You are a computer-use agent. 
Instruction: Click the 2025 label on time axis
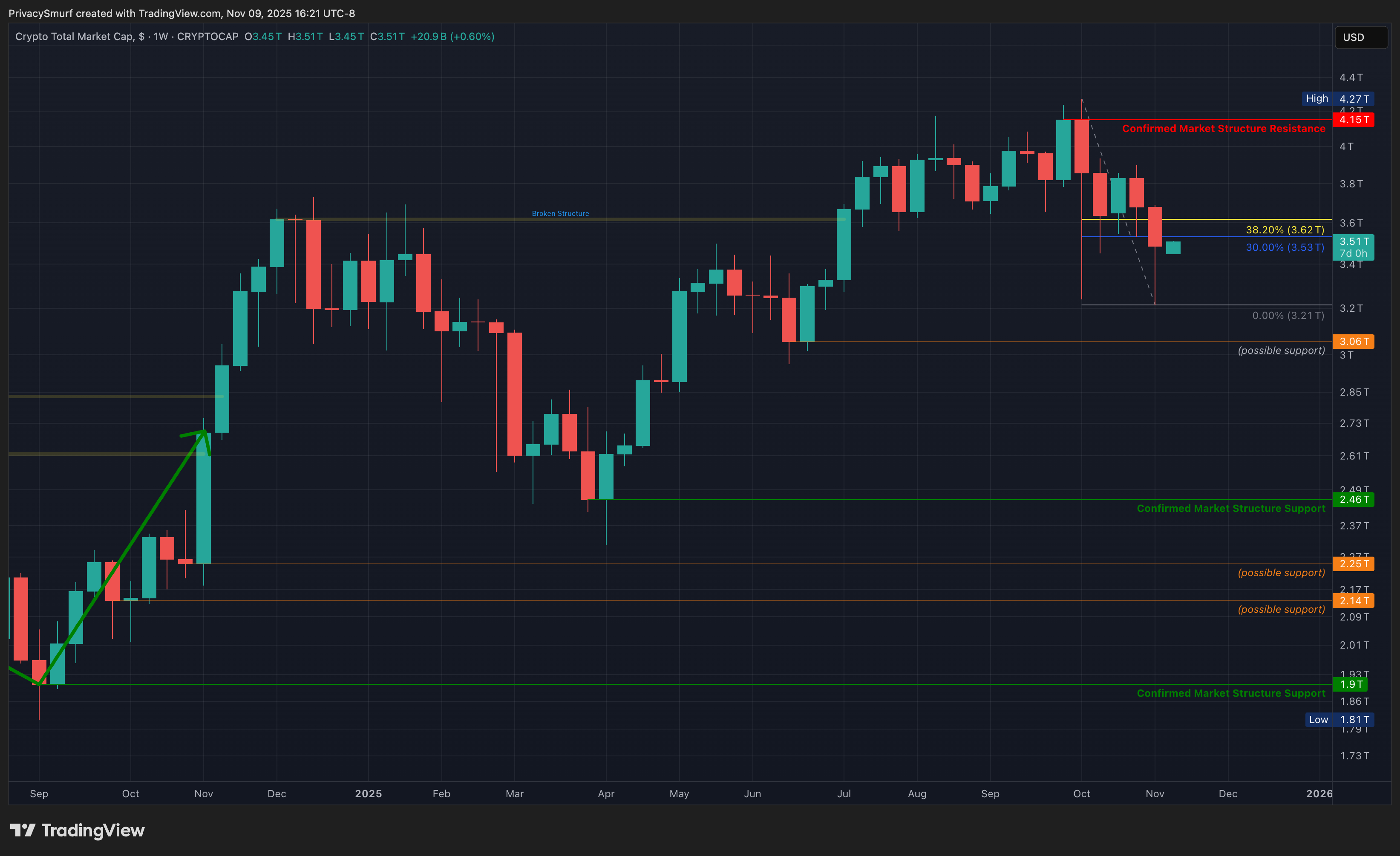(368, 793)
